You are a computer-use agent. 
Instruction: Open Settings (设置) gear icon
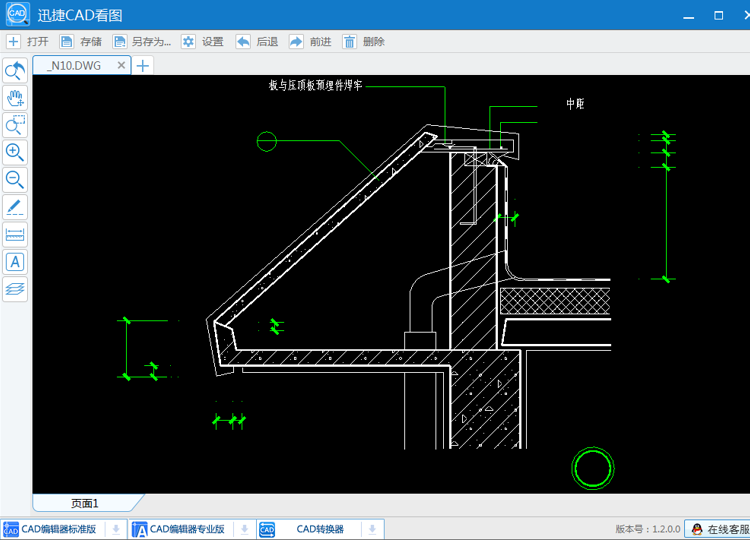(x=188, y=42)
